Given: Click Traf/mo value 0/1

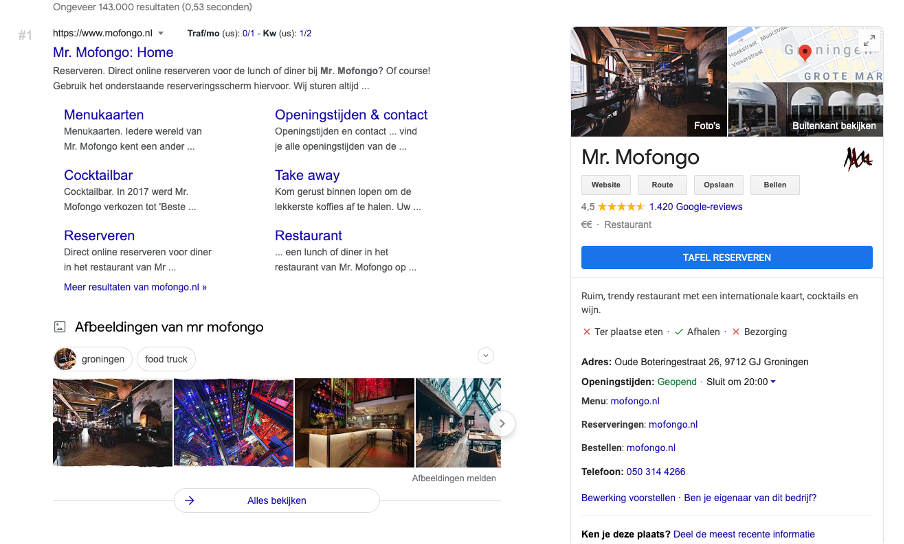Looking at the screenshot, I should point(248,33).
